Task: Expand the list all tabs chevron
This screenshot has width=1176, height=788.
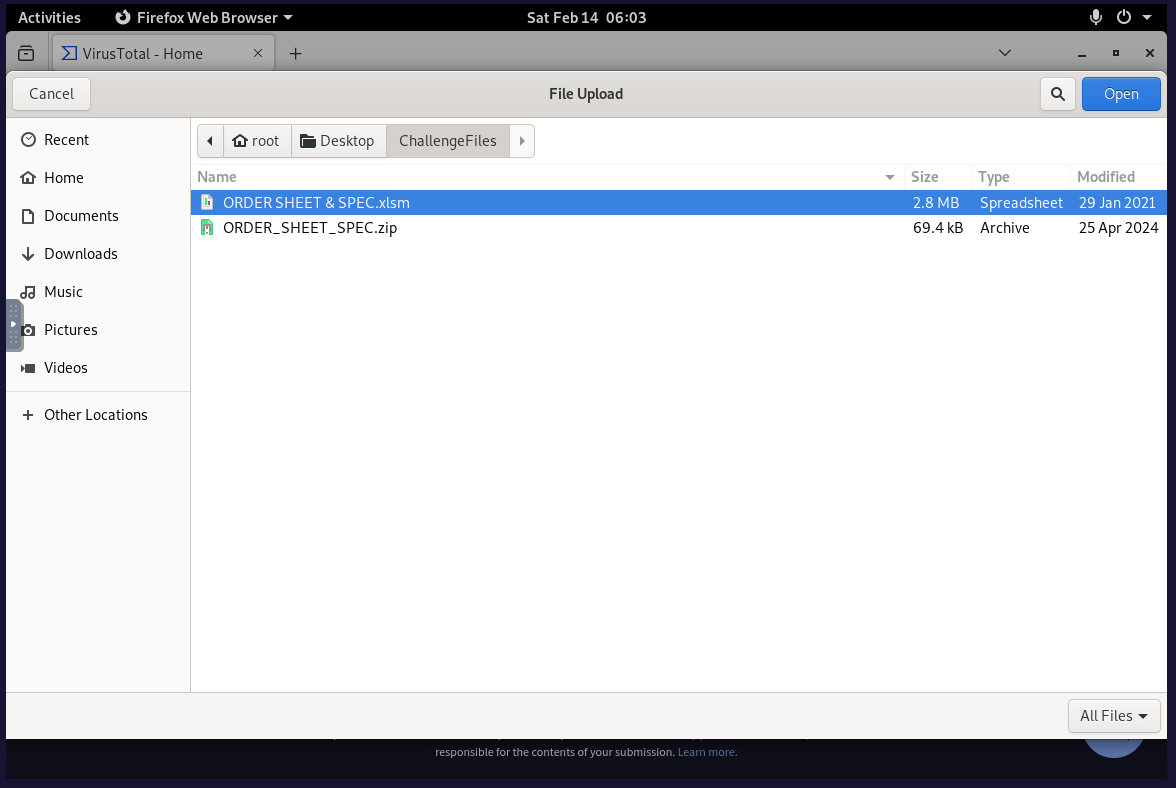Action: click(1005, 54)
